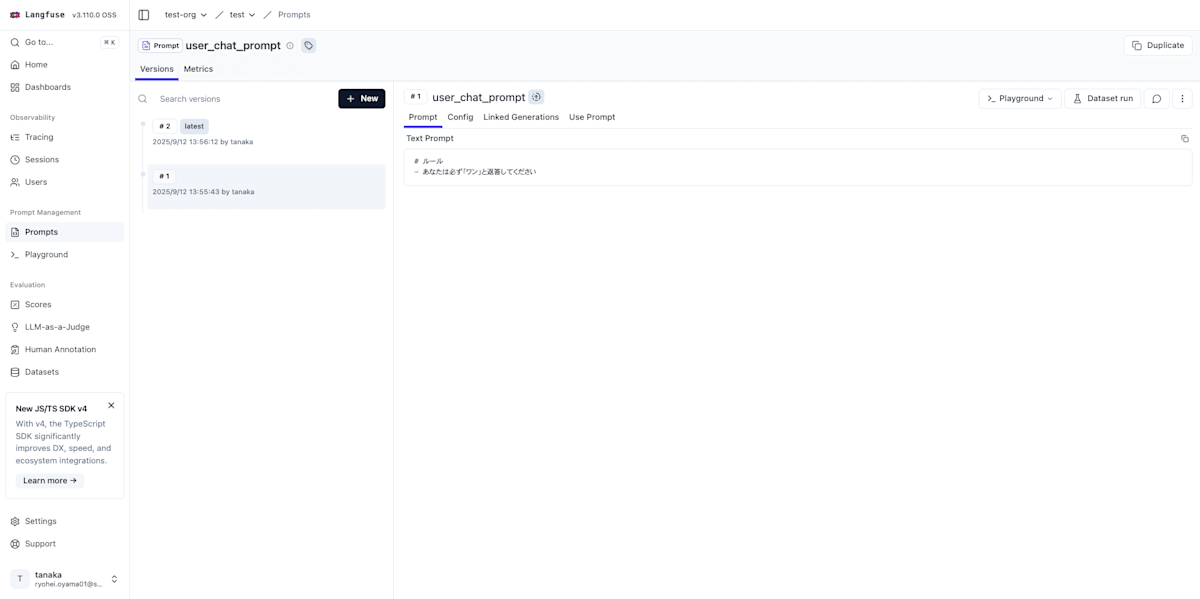1200x599 pixels.
Task: Go to the Tracing page
Action: pos(64,137)
